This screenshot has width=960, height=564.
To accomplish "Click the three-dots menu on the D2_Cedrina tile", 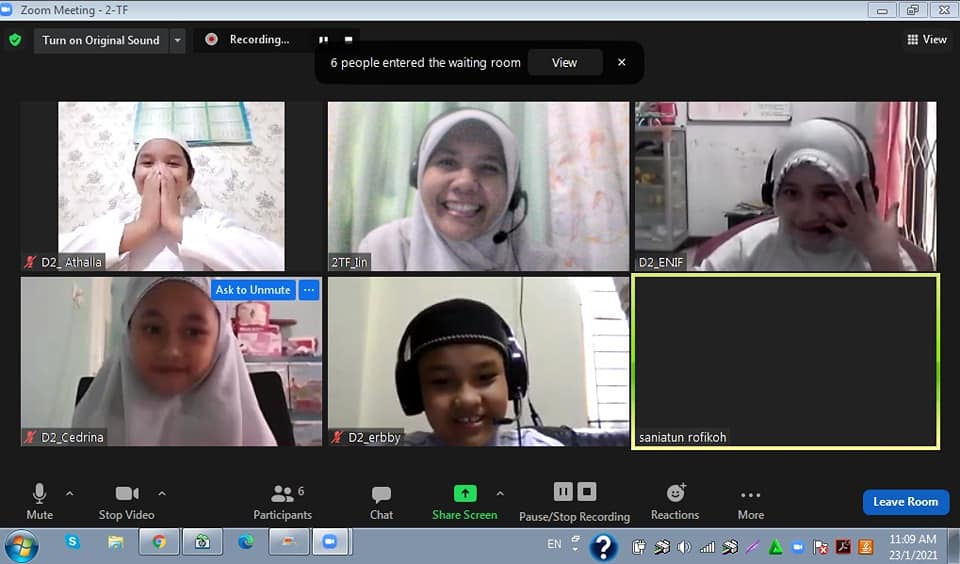I will tap(309, 290).
